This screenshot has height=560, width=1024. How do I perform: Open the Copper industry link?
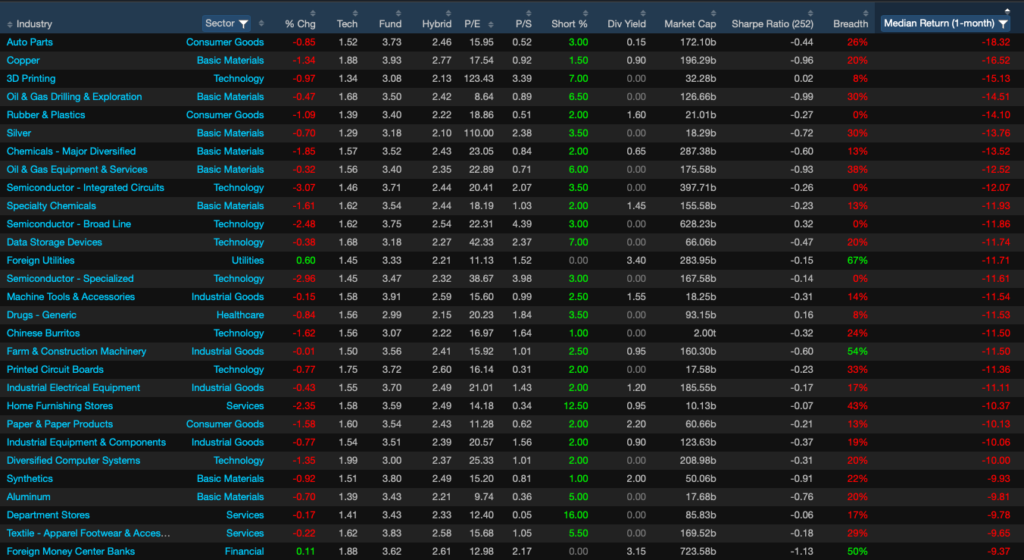coord(23,60)
